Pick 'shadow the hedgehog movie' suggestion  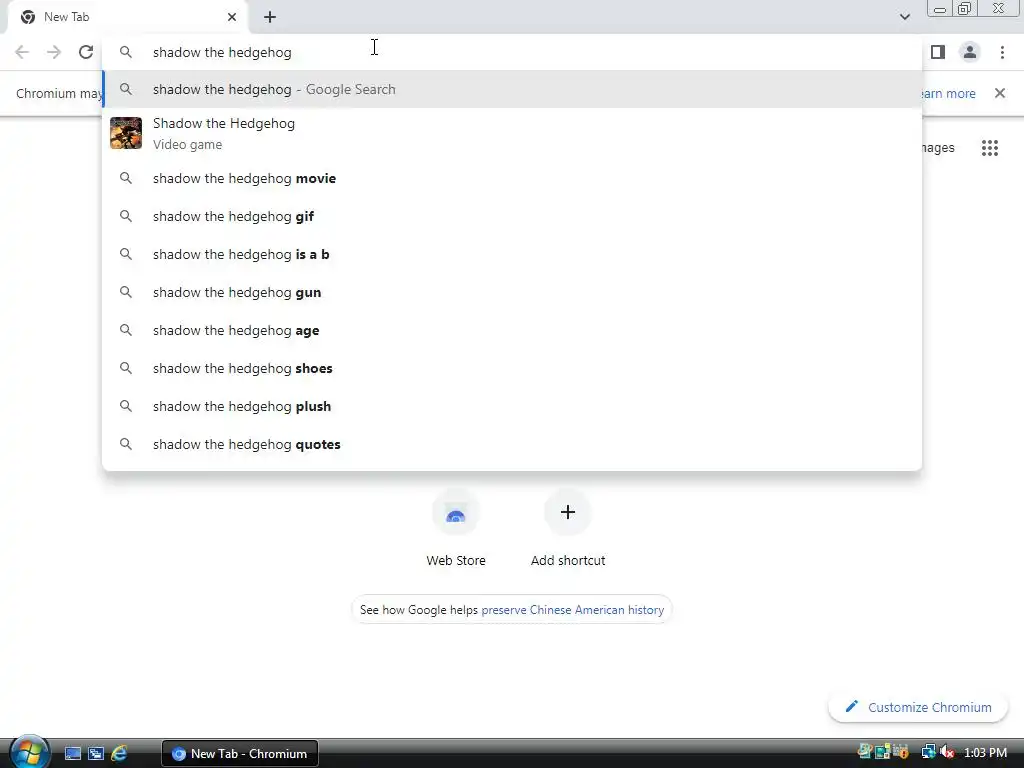[x=512, y=178]
